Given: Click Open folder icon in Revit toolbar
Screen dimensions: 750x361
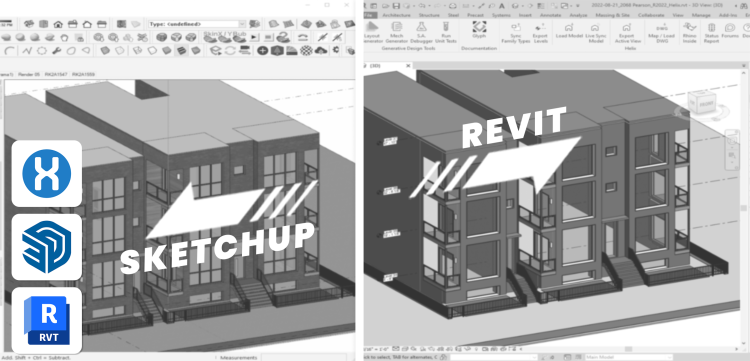Looking at the screenshot, I should (x=385, y=6).
